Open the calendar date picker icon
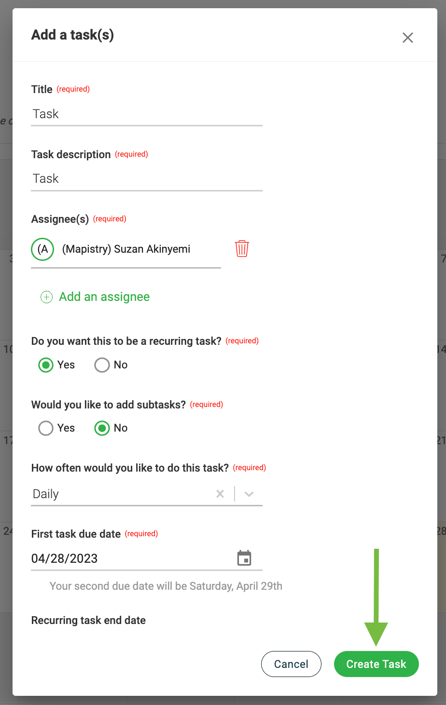The height and width of the screenshot is (705, 446). pos(244,558)
